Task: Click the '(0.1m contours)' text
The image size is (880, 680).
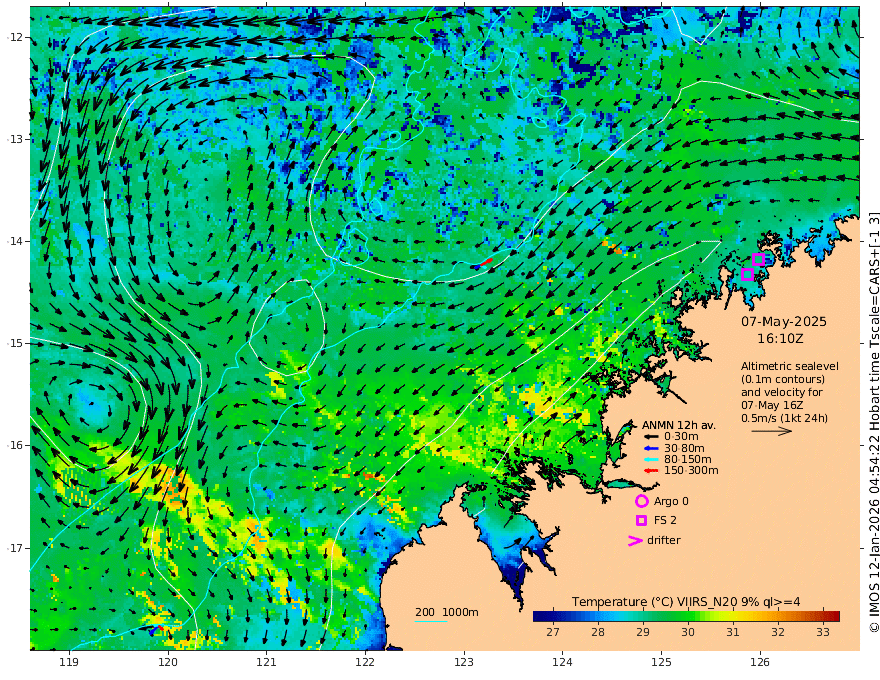Action: coord(782,379)
